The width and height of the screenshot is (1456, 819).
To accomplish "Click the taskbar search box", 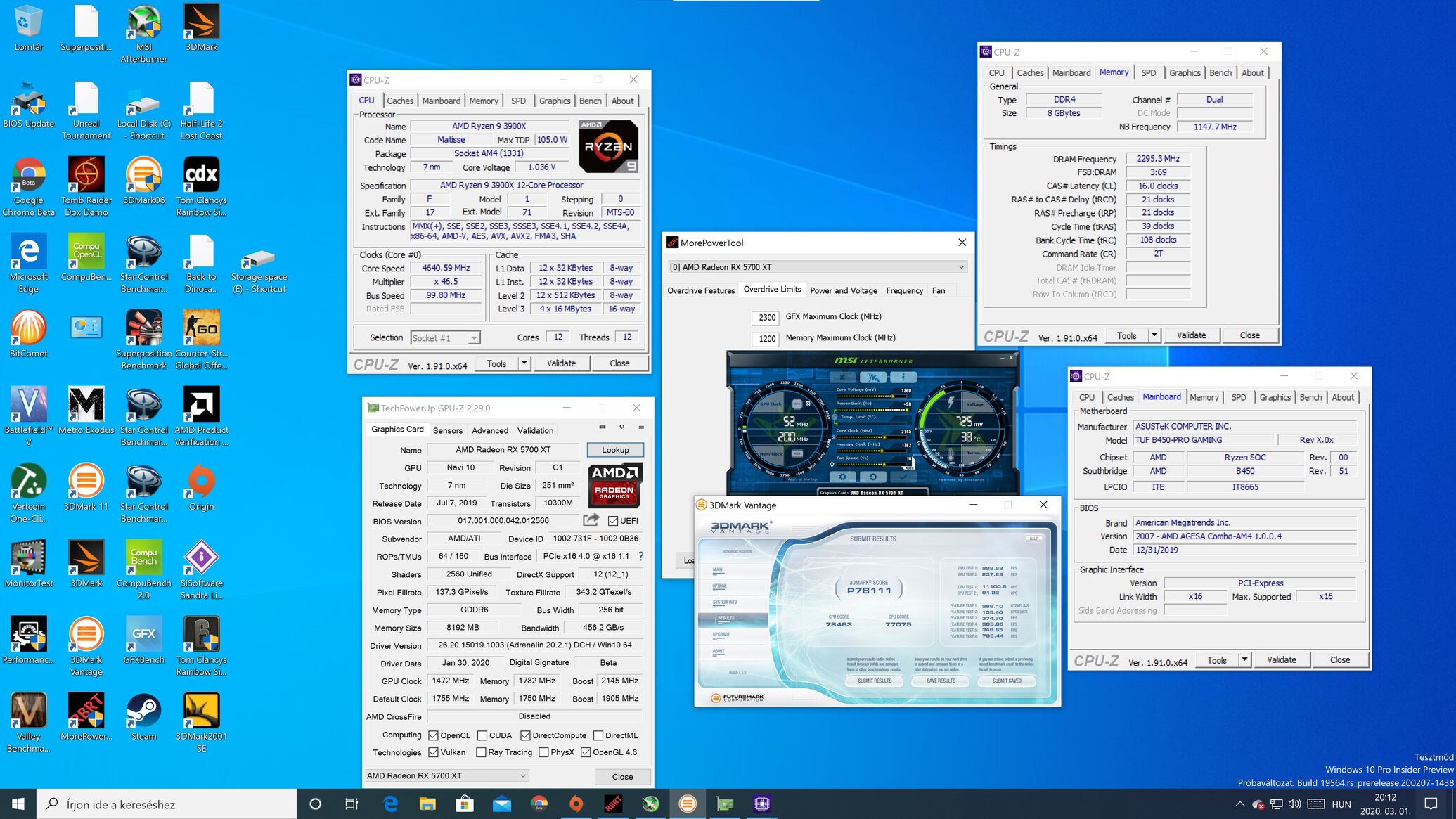I will (167, 804).
